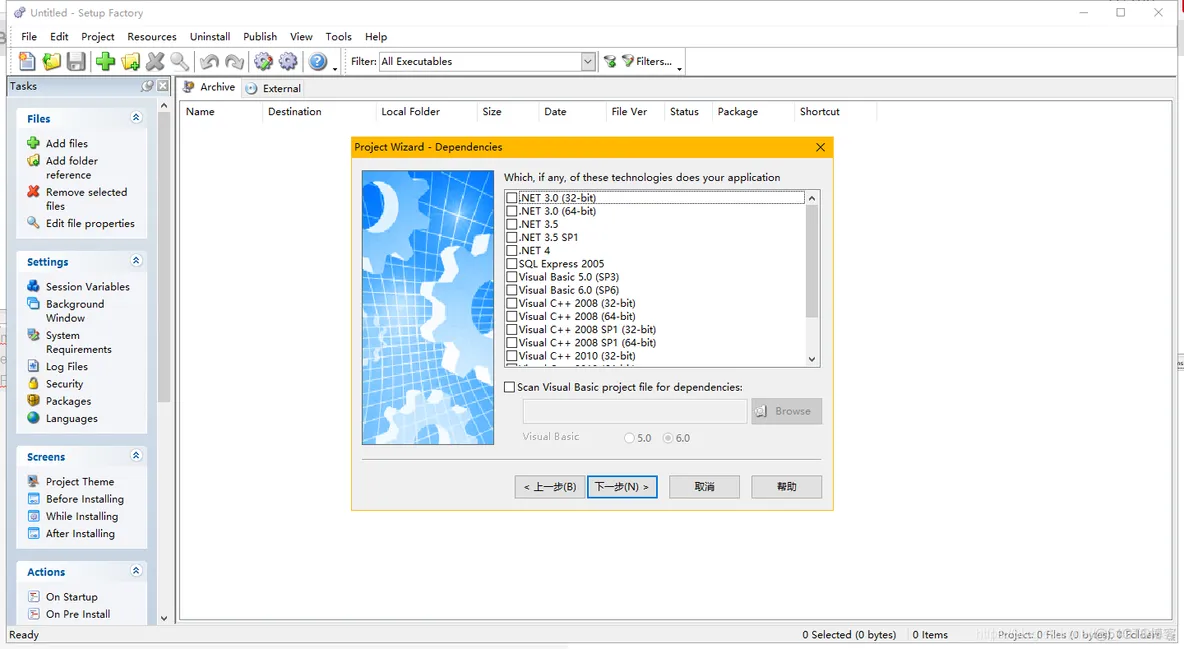Check .NET 3.0 (32-bit) dependency

pyautogui.click(x=512, y=198)
